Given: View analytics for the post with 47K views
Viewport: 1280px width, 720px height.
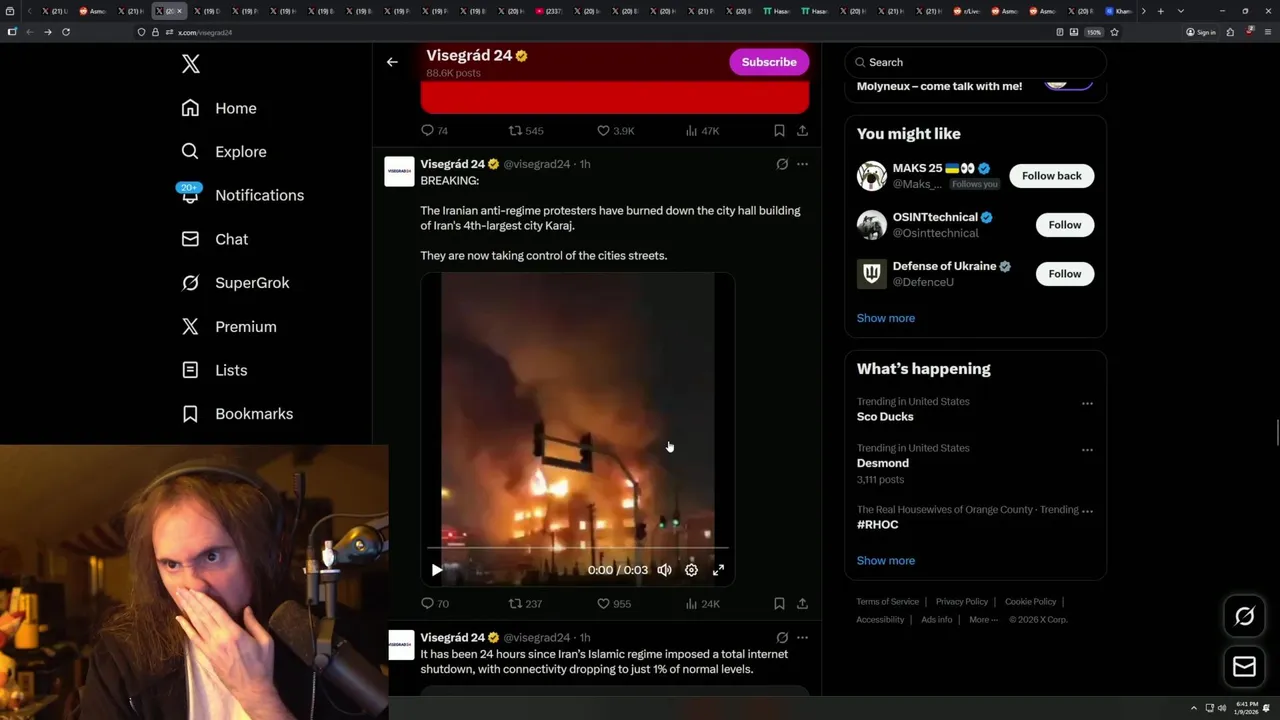Looking at the screenshot, I should pyautogui.click(x=702, y=131).
